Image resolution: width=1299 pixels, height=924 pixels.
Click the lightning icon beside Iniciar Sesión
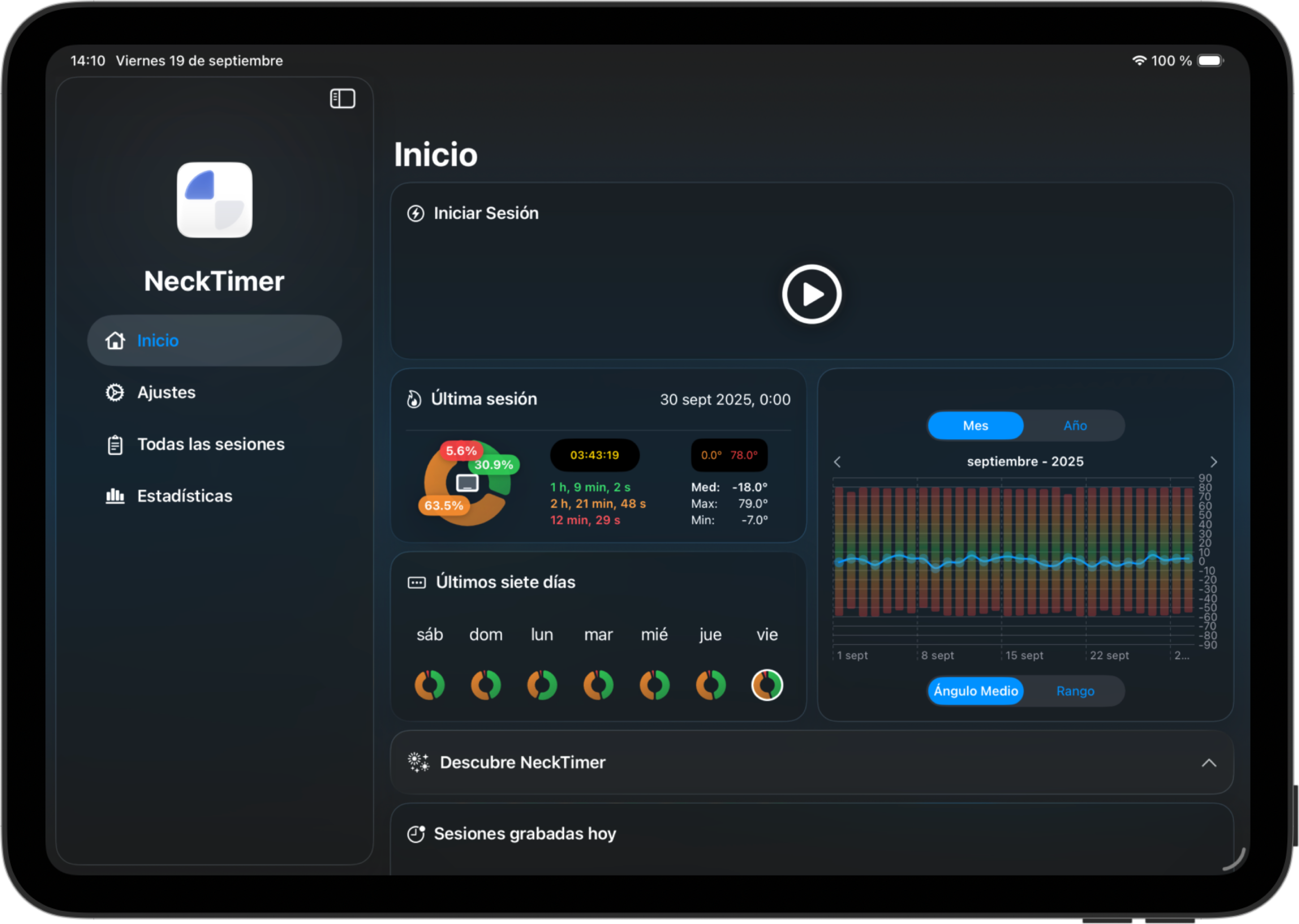[415, 213]
